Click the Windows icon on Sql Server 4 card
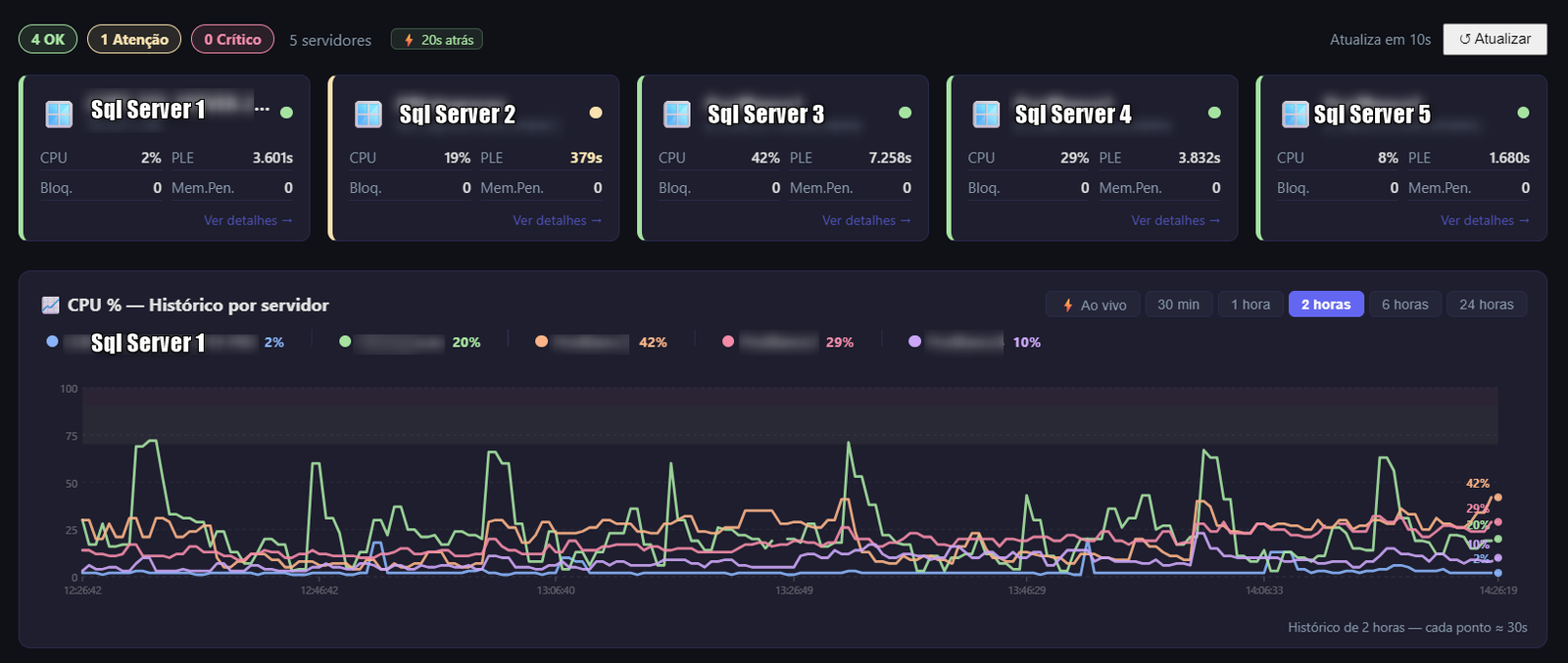Viewport: 1568px width, 663px height. (987, 115)
